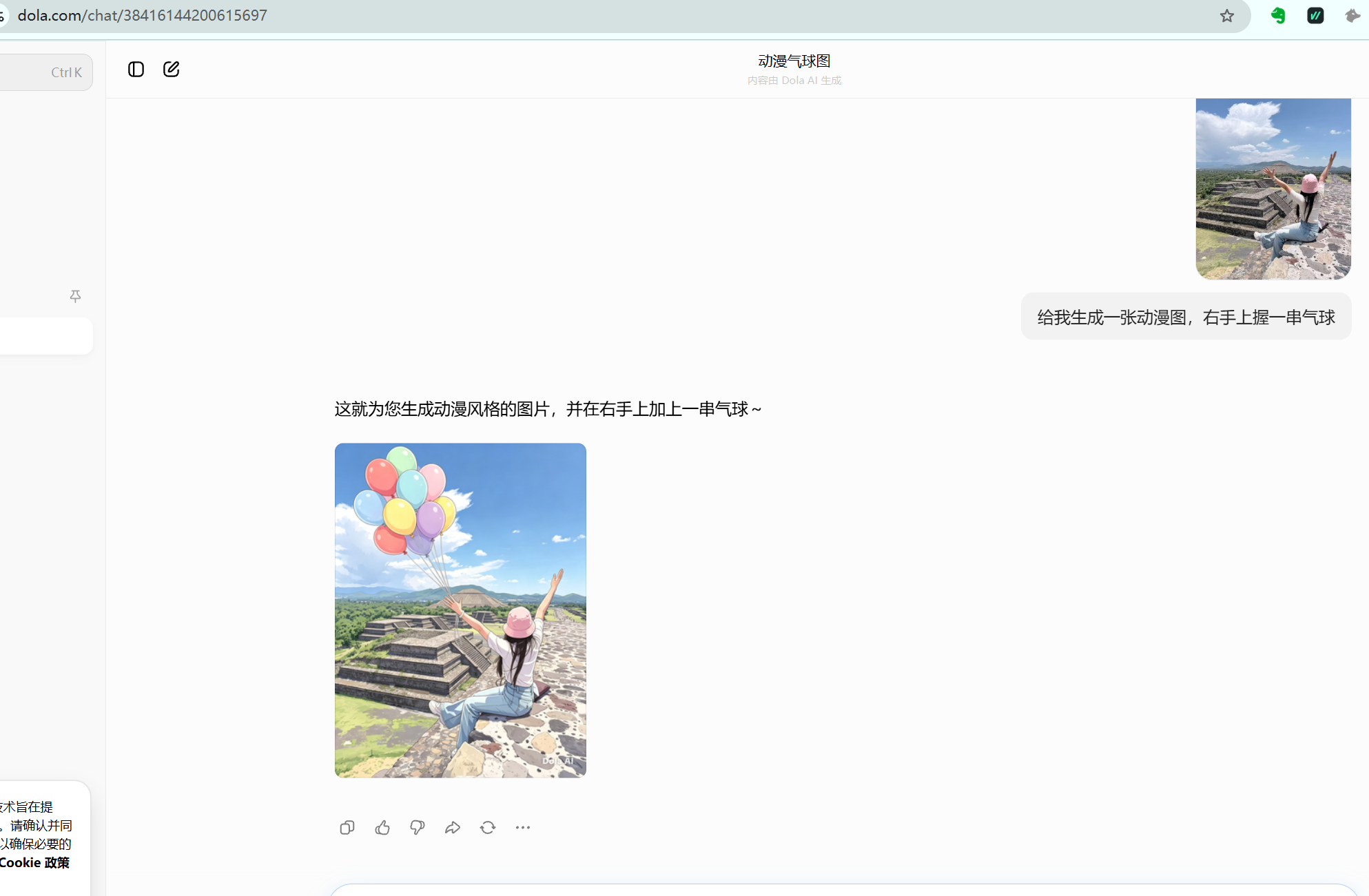Open the dark green checkmark extension
Viewport: 1369px width, 896px height.
[1315, 16]
